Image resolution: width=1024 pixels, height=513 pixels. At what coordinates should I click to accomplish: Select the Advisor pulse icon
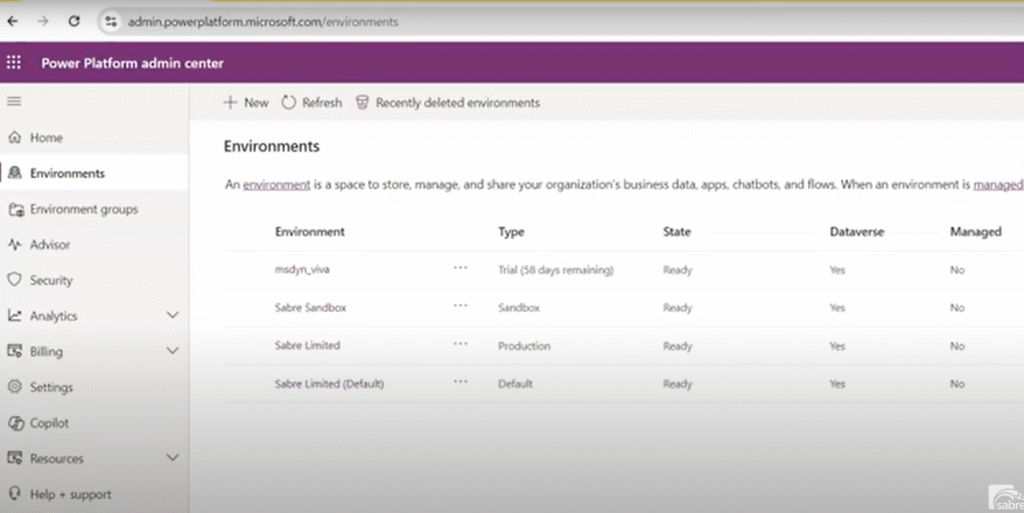click(x=15, y=245)
